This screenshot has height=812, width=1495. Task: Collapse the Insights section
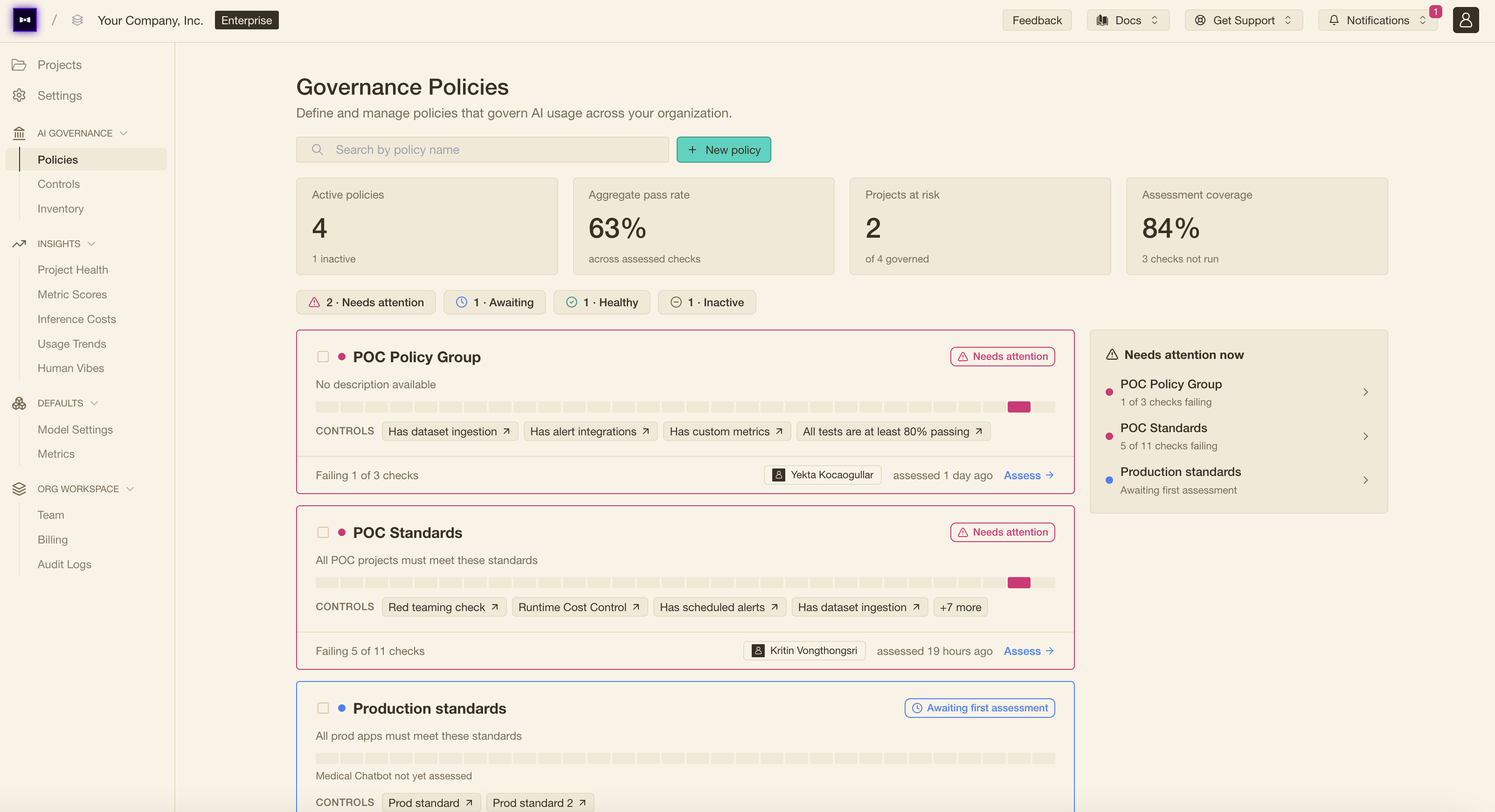point(91,244)
